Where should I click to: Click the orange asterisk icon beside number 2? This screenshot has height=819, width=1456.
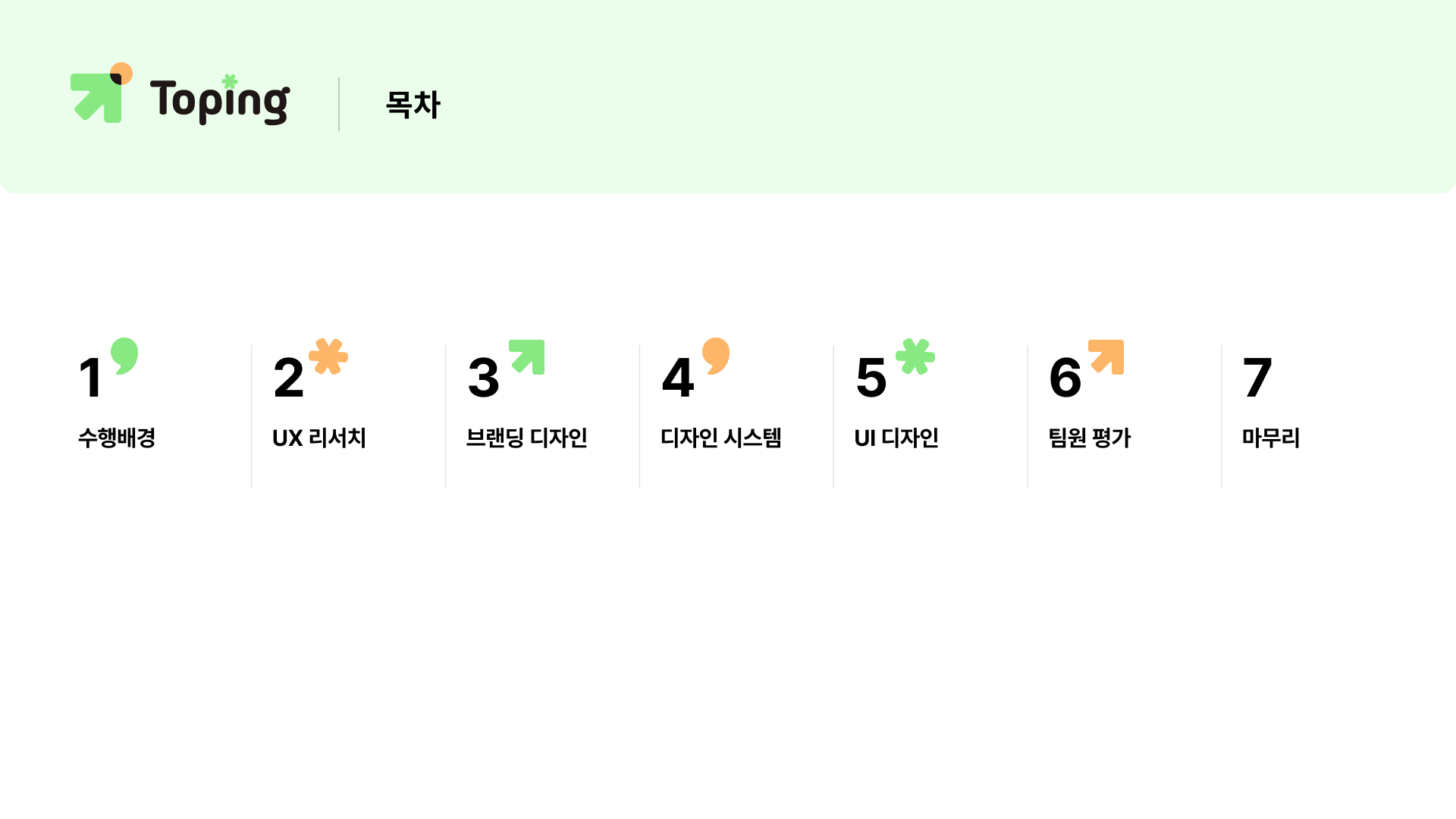pos(328,356)
